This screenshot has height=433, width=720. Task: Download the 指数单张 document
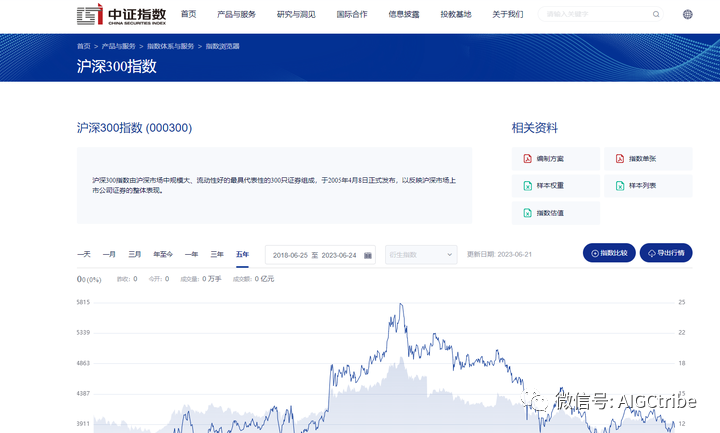point(648,159)
